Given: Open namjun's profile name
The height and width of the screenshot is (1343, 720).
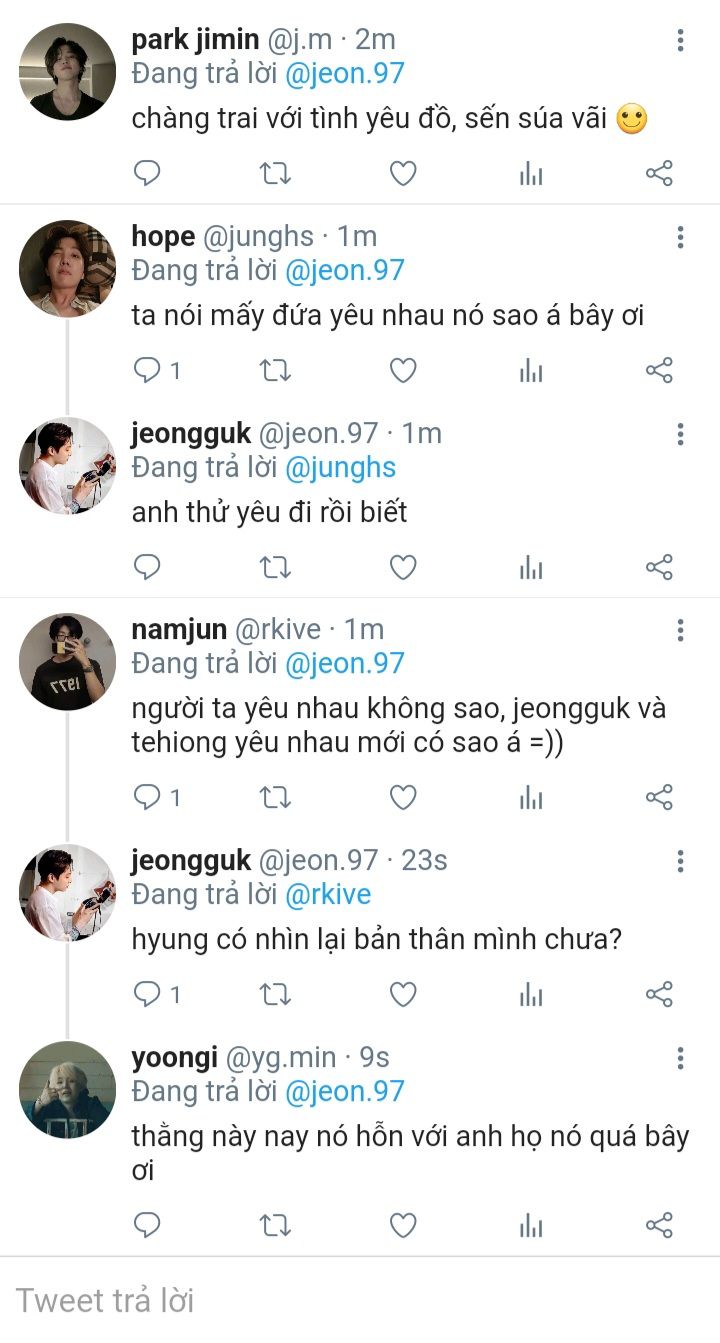Looking at the screenshot, I should pyautogui.click(x=179, y=629).
